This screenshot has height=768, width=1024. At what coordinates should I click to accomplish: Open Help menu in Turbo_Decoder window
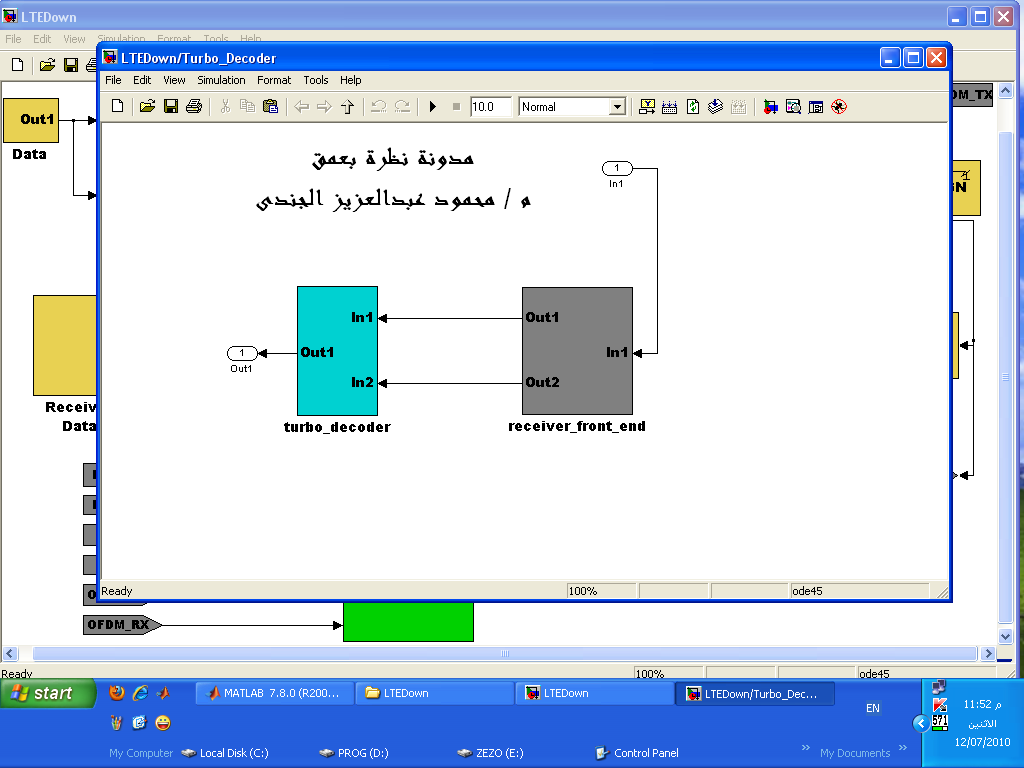[x=350, y=80]
